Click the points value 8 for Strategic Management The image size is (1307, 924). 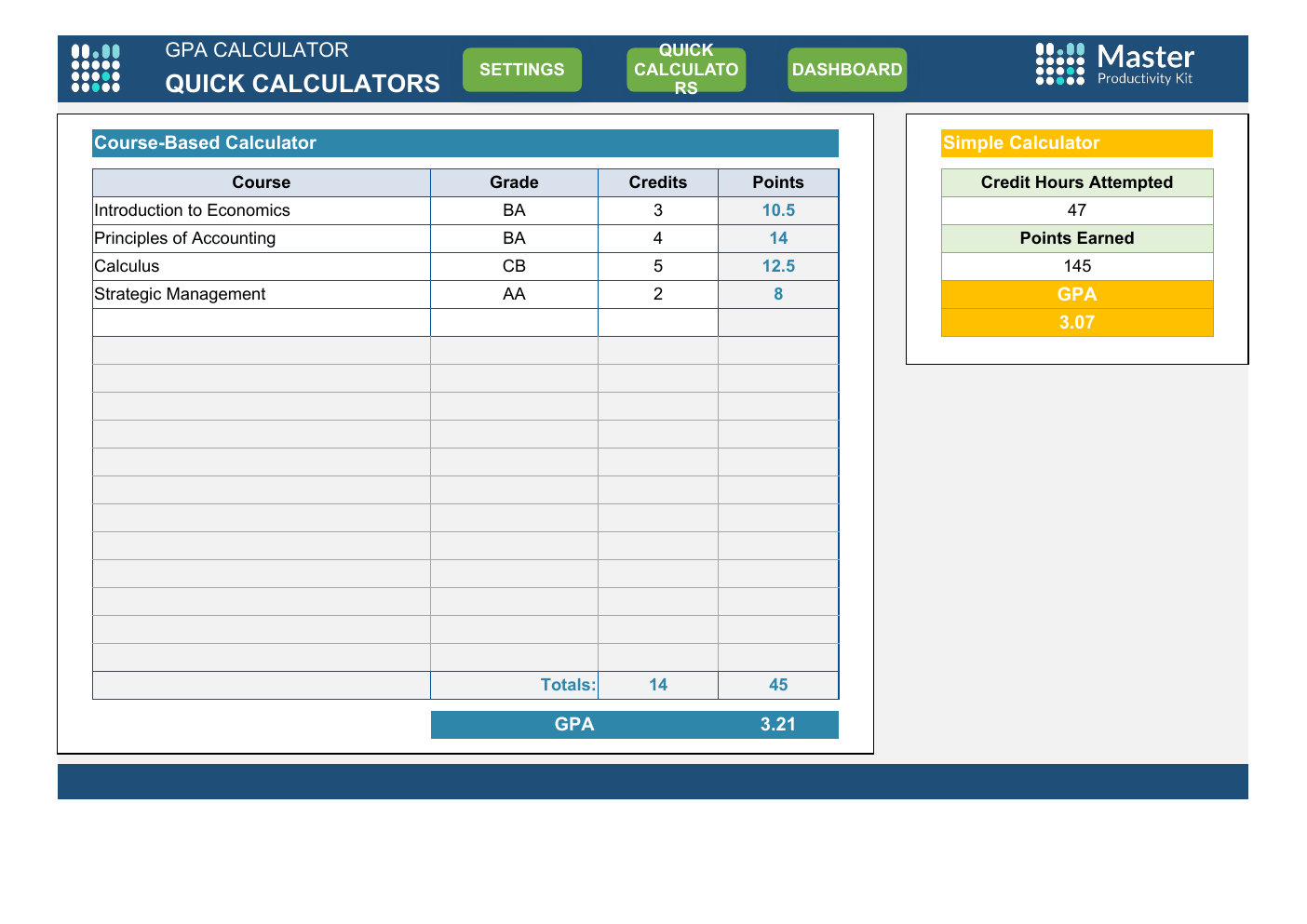pyautogui.click(x=778, y=294)
